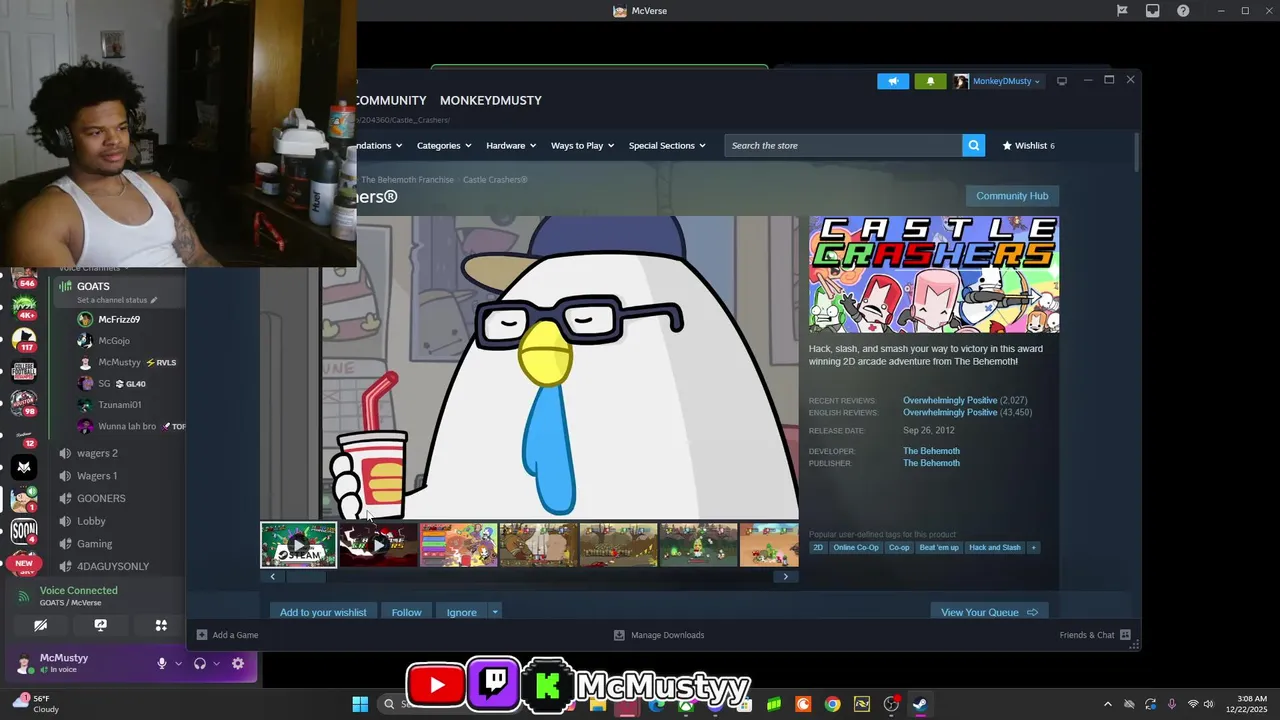Add a tag with plus button

[1034, 548]
